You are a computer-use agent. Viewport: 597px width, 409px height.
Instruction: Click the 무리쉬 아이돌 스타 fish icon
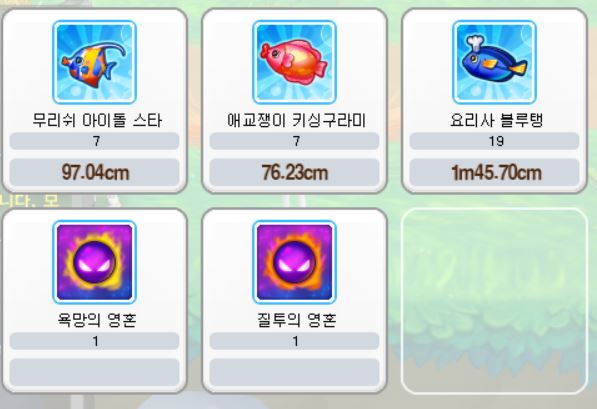coord(94,62)
